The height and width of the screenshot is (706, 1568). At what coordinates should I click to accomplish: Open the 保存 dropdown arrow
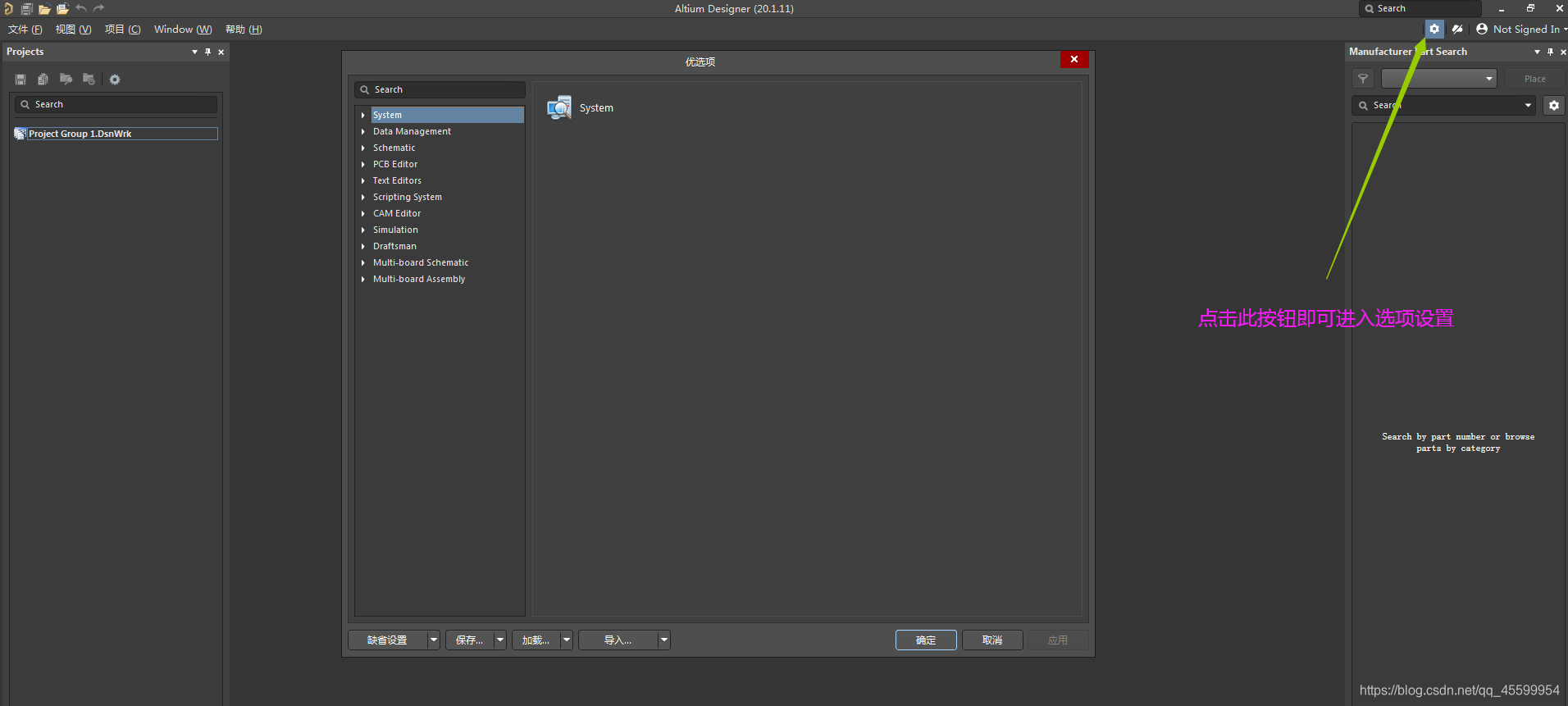[x=500, y=640]
